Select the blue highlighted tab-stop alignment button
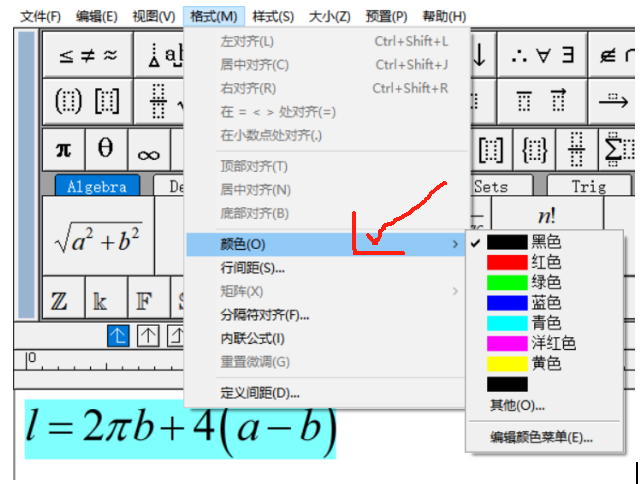Image resolution: width=641 pixels, height=484 pixels. point(118,336)
